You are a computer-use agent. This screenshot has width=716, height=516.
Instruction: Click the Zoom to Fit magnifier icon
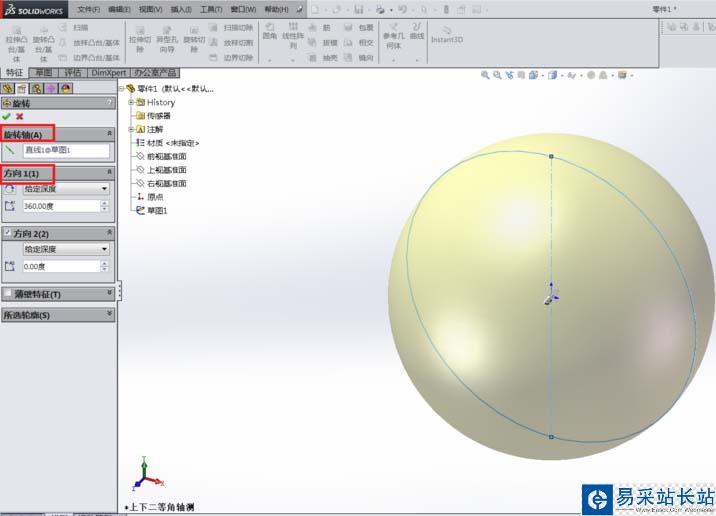click(485, 75)
